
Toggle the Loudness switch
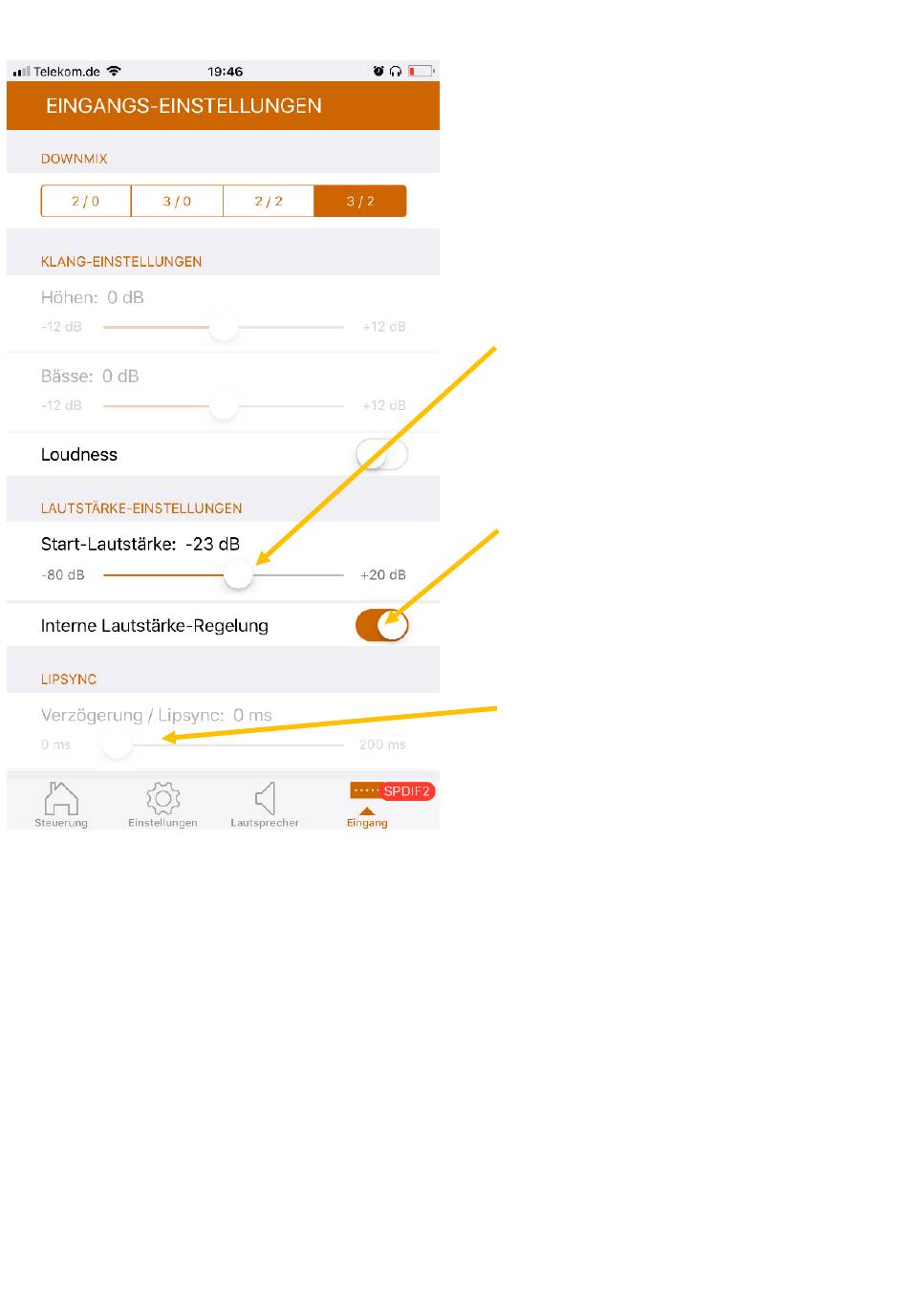click(381, 455)
